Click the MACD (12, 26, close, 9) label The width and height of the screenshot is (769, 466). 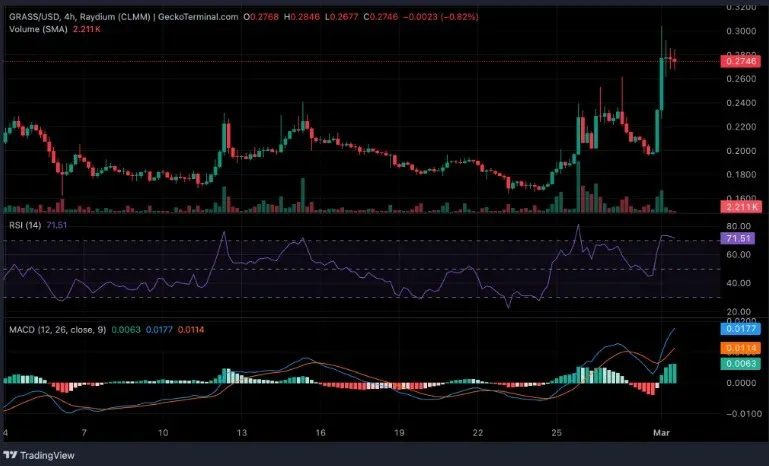[57, 330]
